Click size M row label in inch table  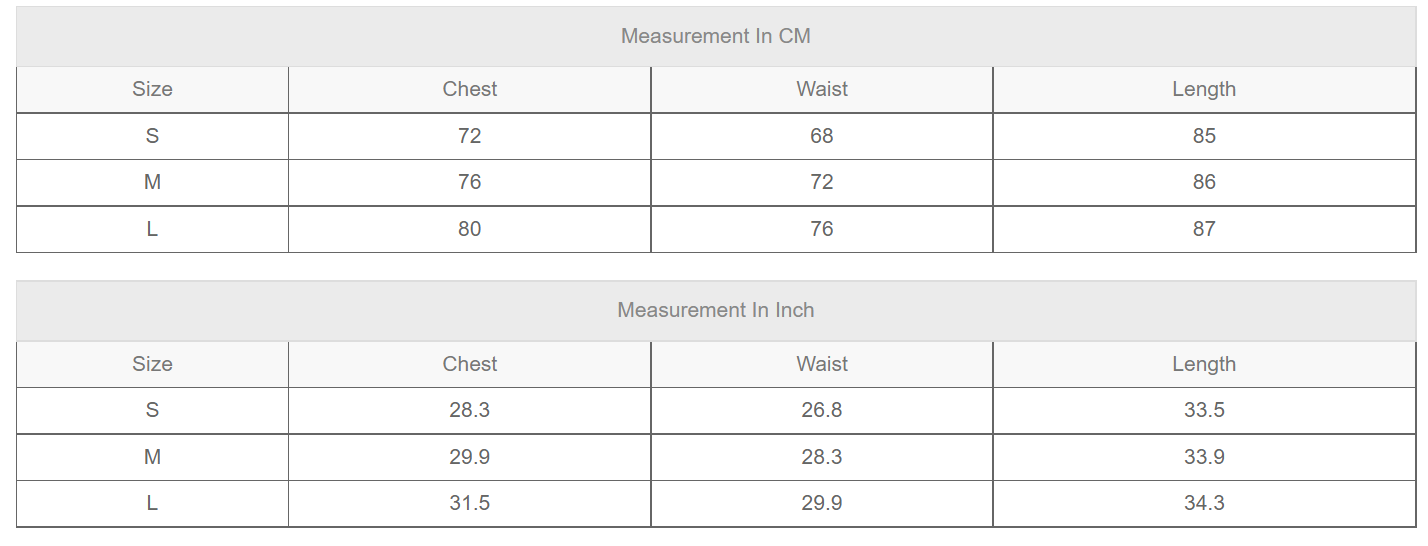152,457
